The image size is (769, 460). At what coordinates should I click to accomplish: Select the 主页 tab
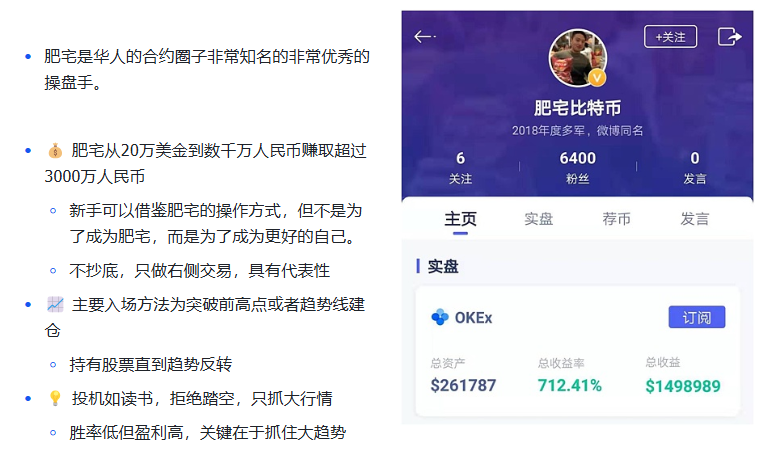tap(460, 219)
